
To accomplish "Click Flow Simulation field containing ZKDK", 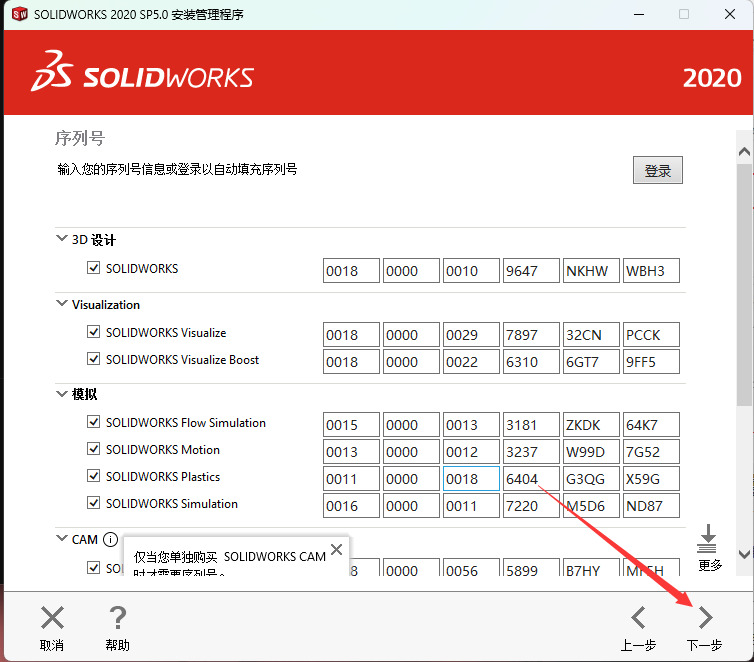I will [x=591, y=425].
